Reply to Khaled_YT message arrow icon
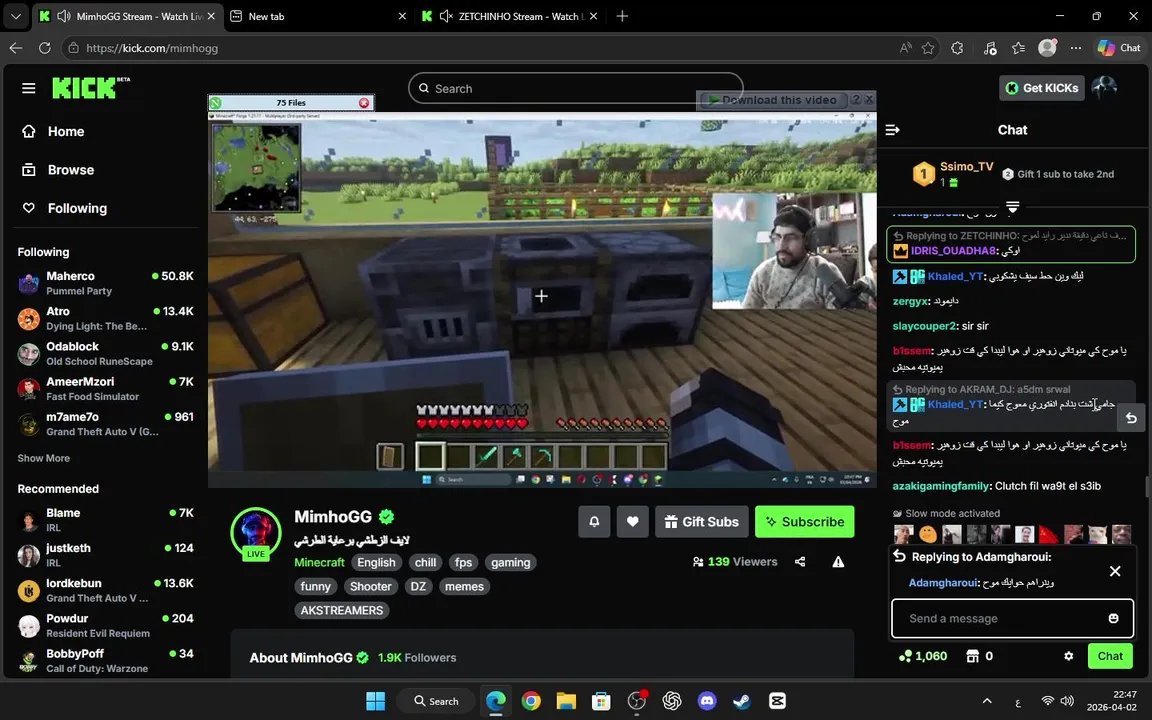Image resolution: width=1152 pixels, height=720 pixels. click(1131, 418)
